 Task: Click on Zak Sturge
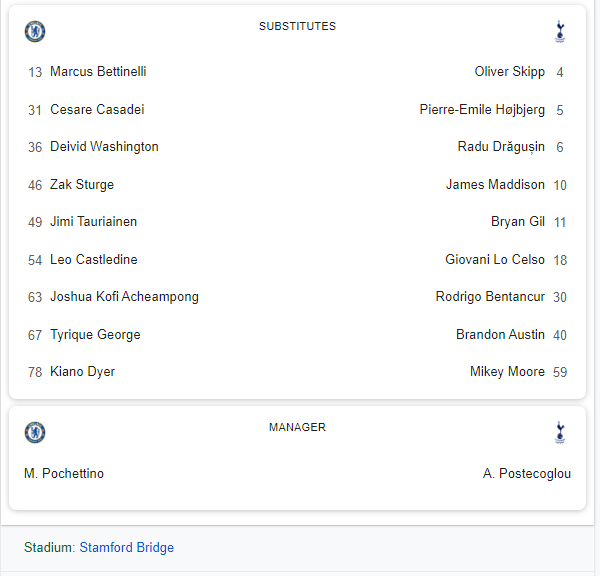[x=82, y=185]
